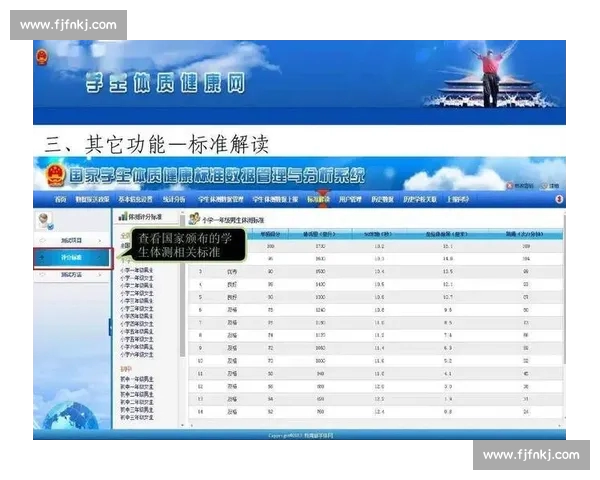Open 初中三年级男生 standard in tree
This screenshot has height=480, width=600.
137,410
